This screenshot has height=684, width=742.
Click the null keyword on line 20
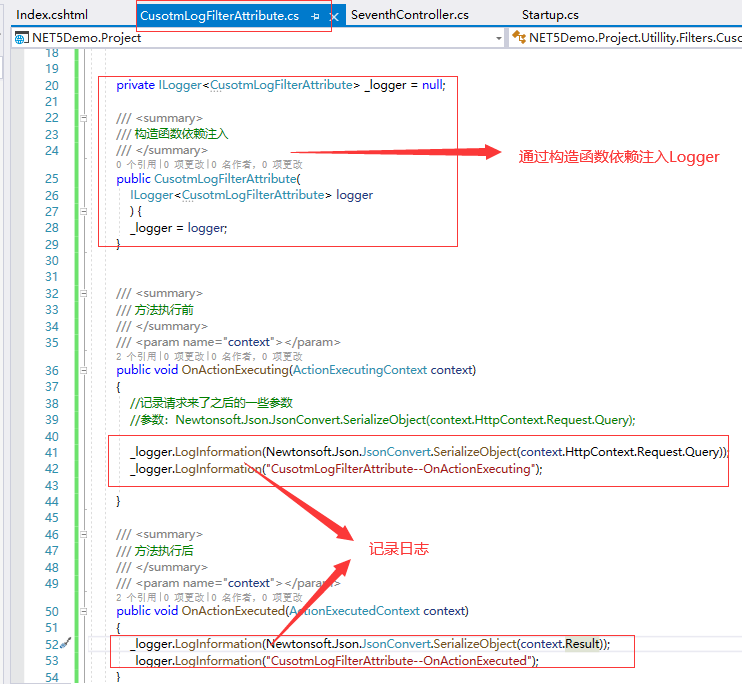(432, 85)
